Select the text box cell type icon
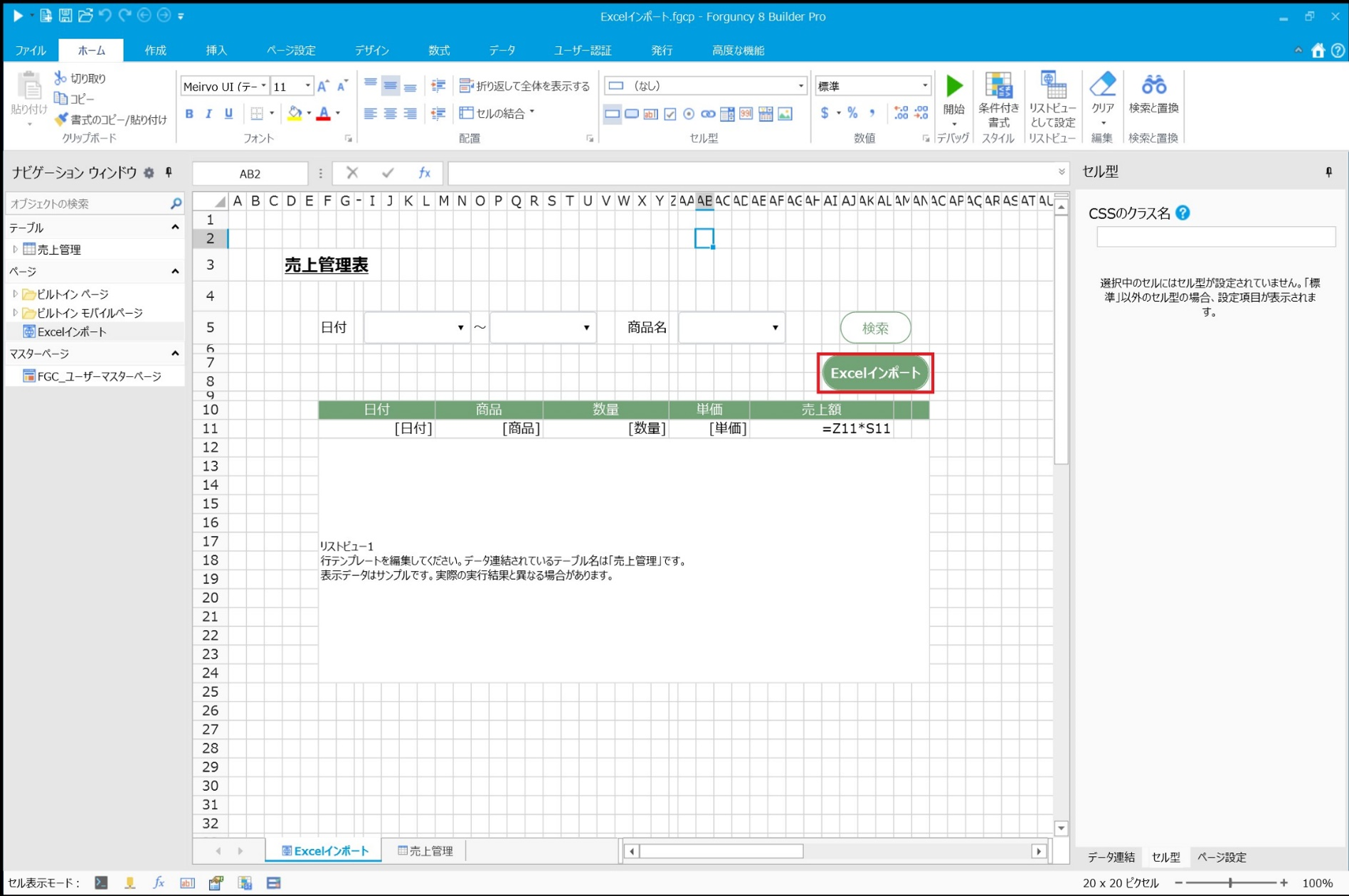 pyautogui.click(x=650, y=114)
